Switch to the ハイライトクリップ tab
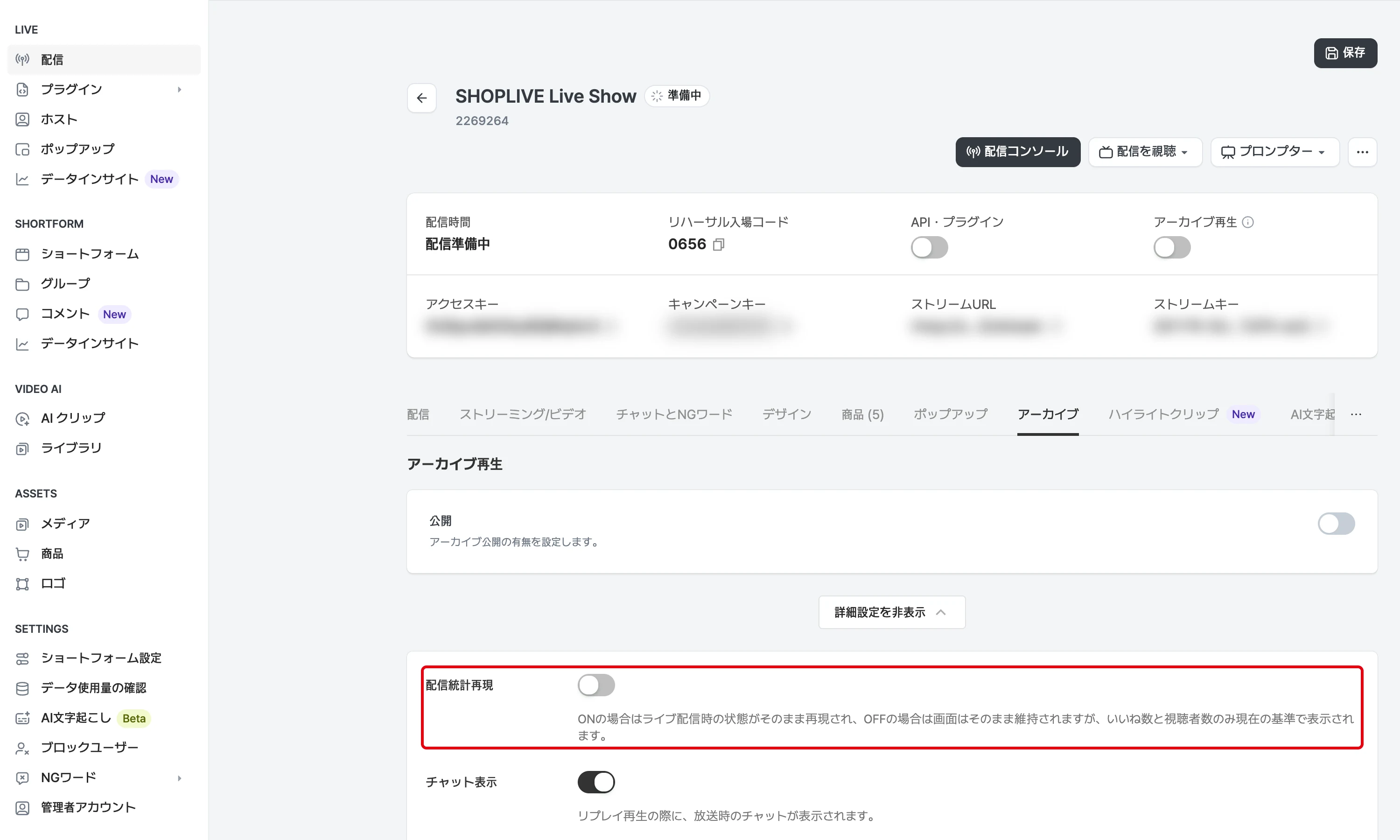1400x840 pixels. [x=1183, y=414]
